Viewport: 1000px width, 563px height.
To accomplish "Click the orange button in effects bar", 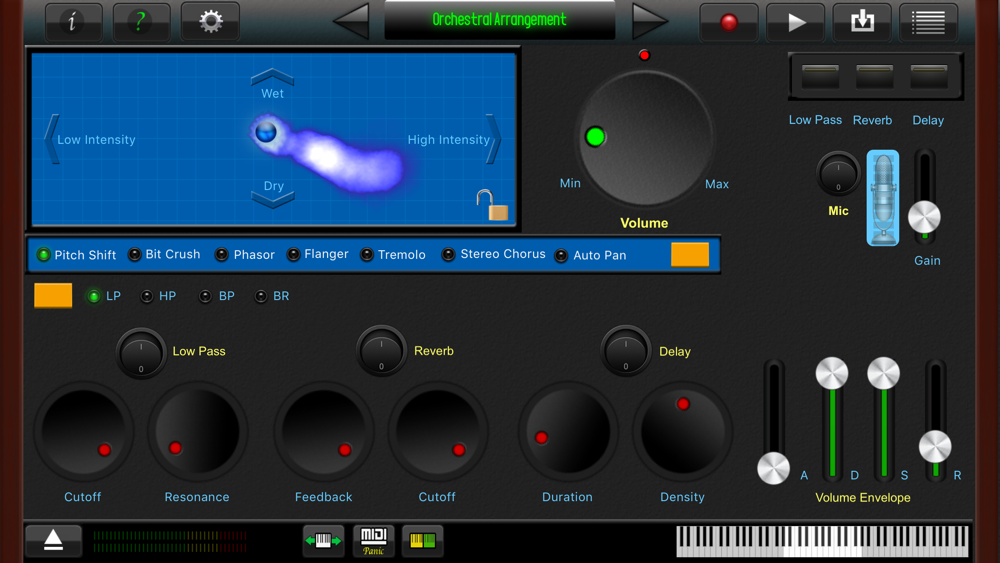I will (690, 254).
